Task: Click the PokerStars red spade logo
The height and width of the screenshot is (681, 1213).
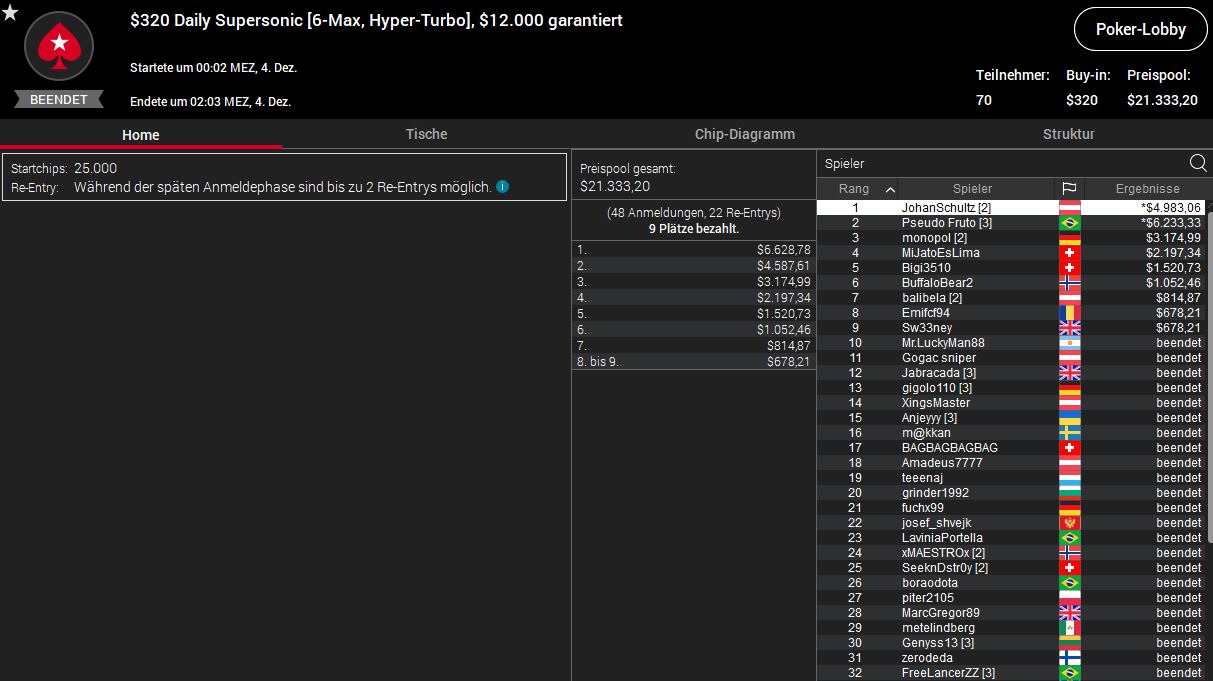Action: [58, 46]
